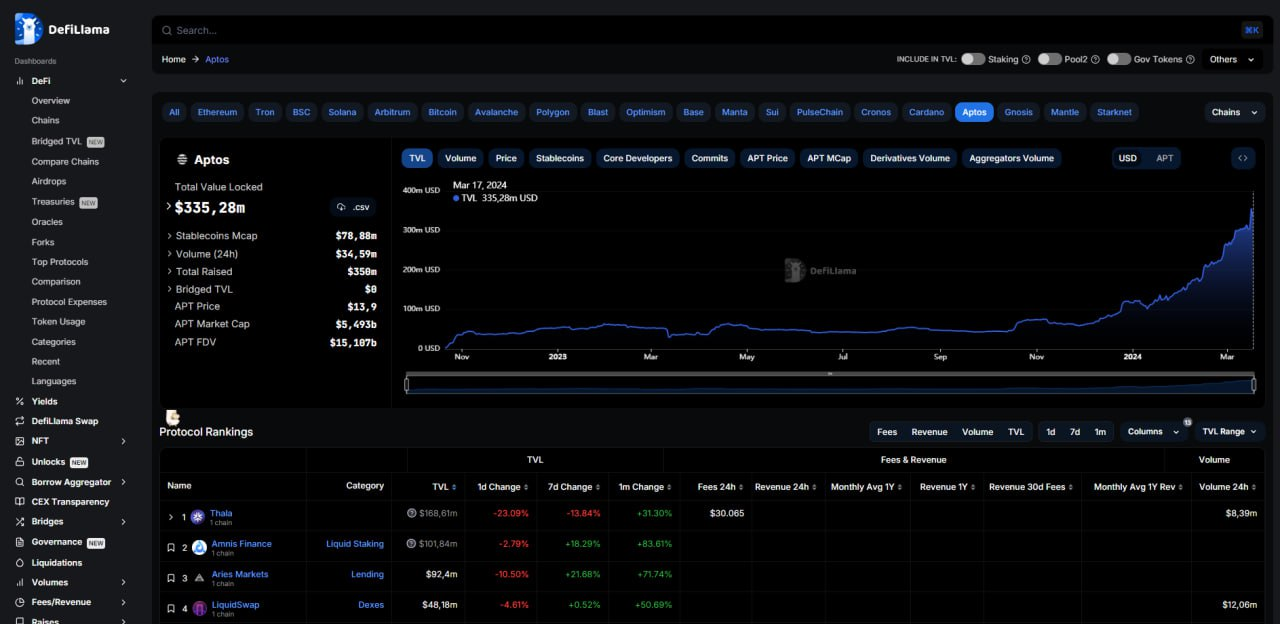
Task: Select the Starknet chain tab
Action: 1114,112
